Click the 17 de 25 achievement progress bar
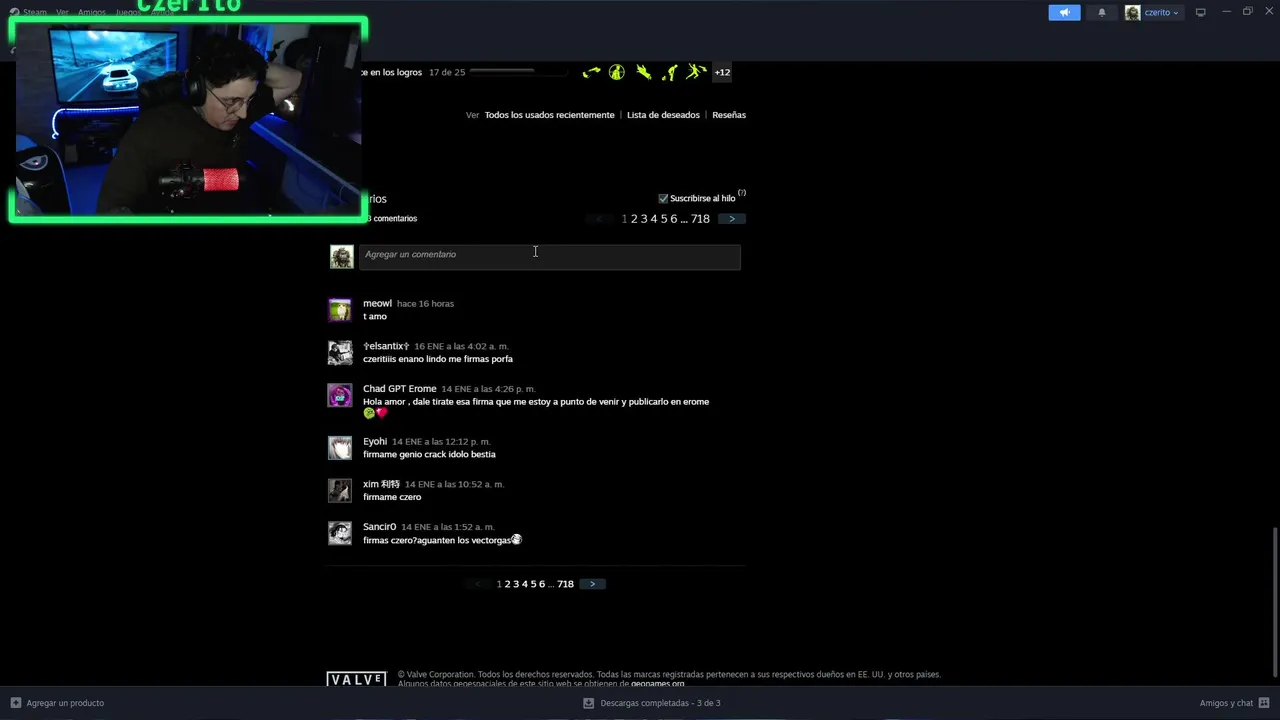Image resolution: width=1280 pixels, height=720 pixels. click(517, 72)
